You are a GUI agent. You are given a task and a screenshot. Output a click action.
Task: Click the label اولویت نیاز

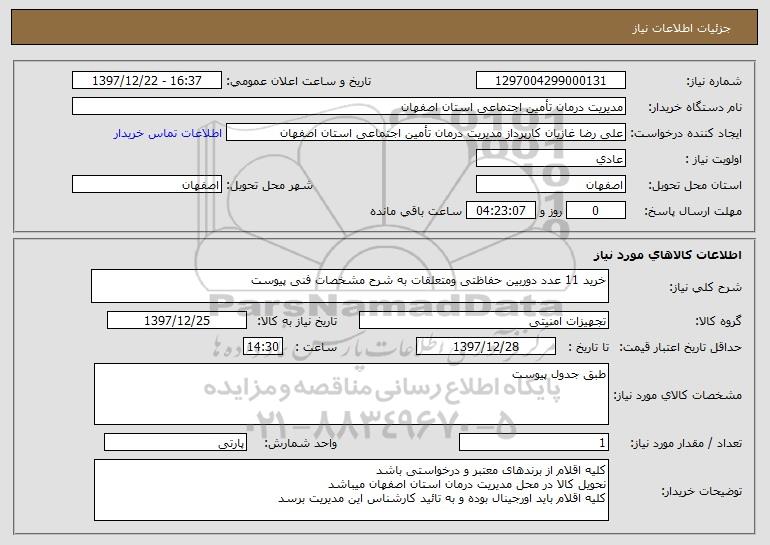714,159
